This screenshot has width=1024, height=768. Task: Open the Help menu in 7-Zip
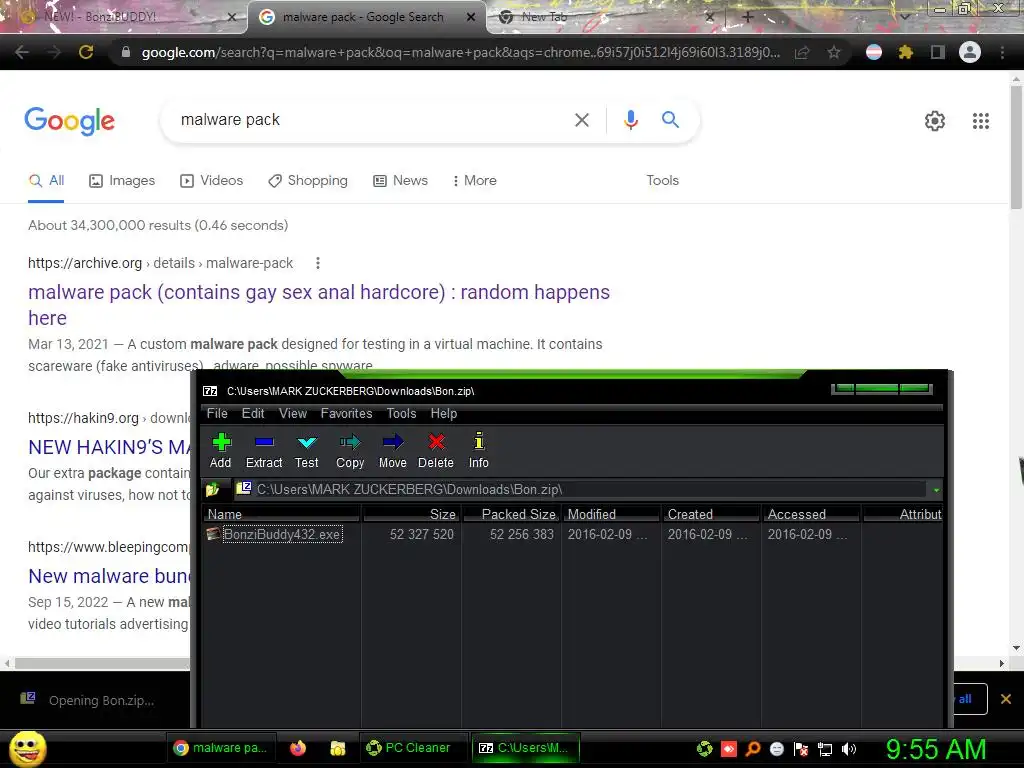(x=443, y=413)
